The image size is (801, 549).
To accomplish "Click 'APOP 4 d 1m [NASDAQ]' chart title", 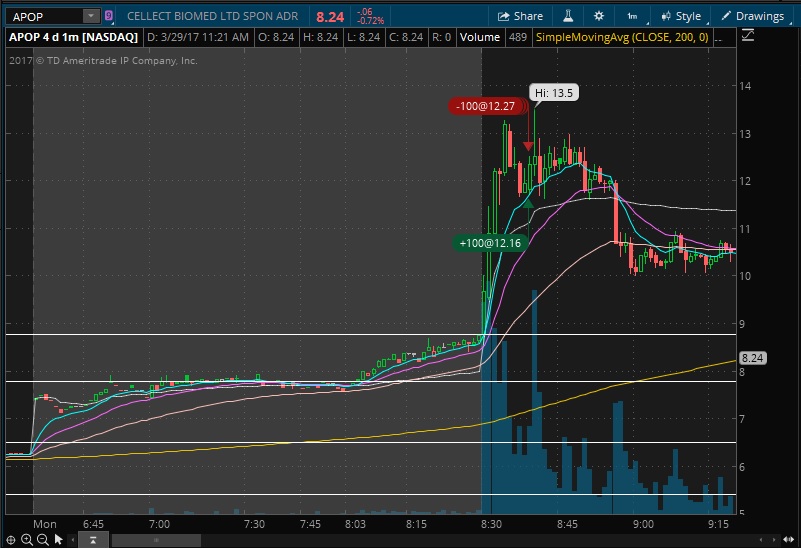I will point(74,37).
